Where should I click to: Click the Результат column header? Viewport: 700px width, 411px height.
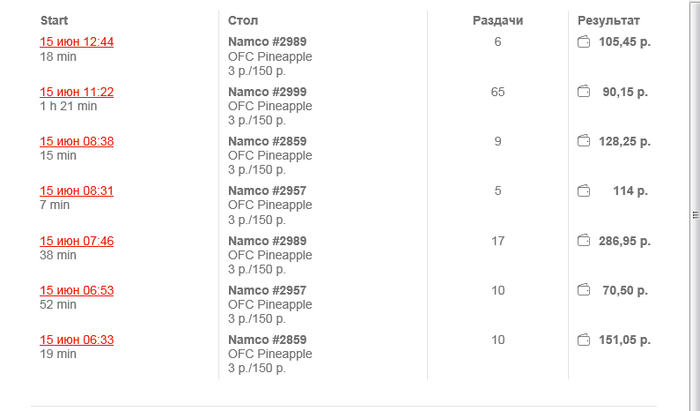pyautogui.click(x=609, y=20)
